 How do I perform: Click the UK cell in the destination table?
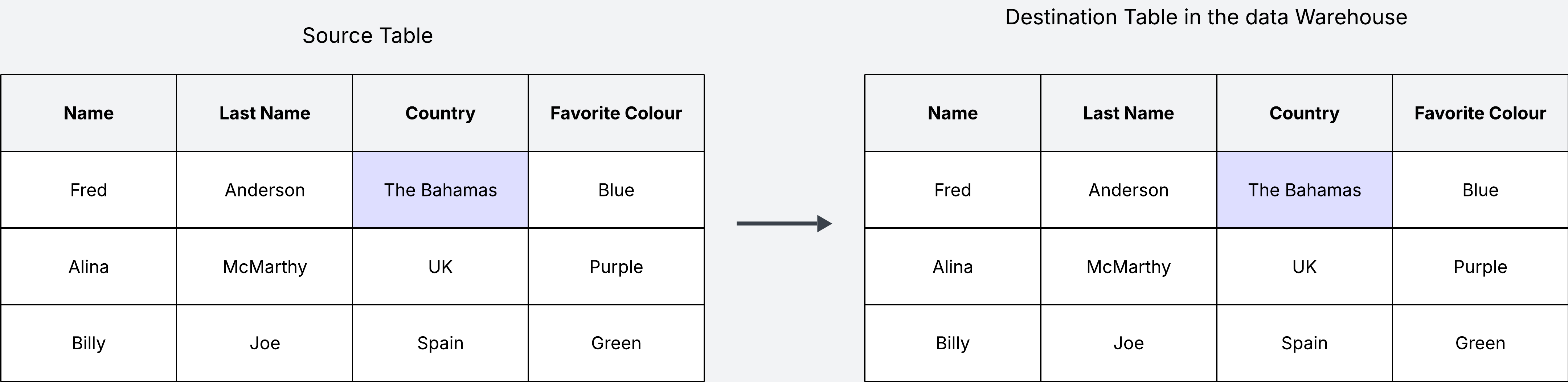[x=1304, y=267]
